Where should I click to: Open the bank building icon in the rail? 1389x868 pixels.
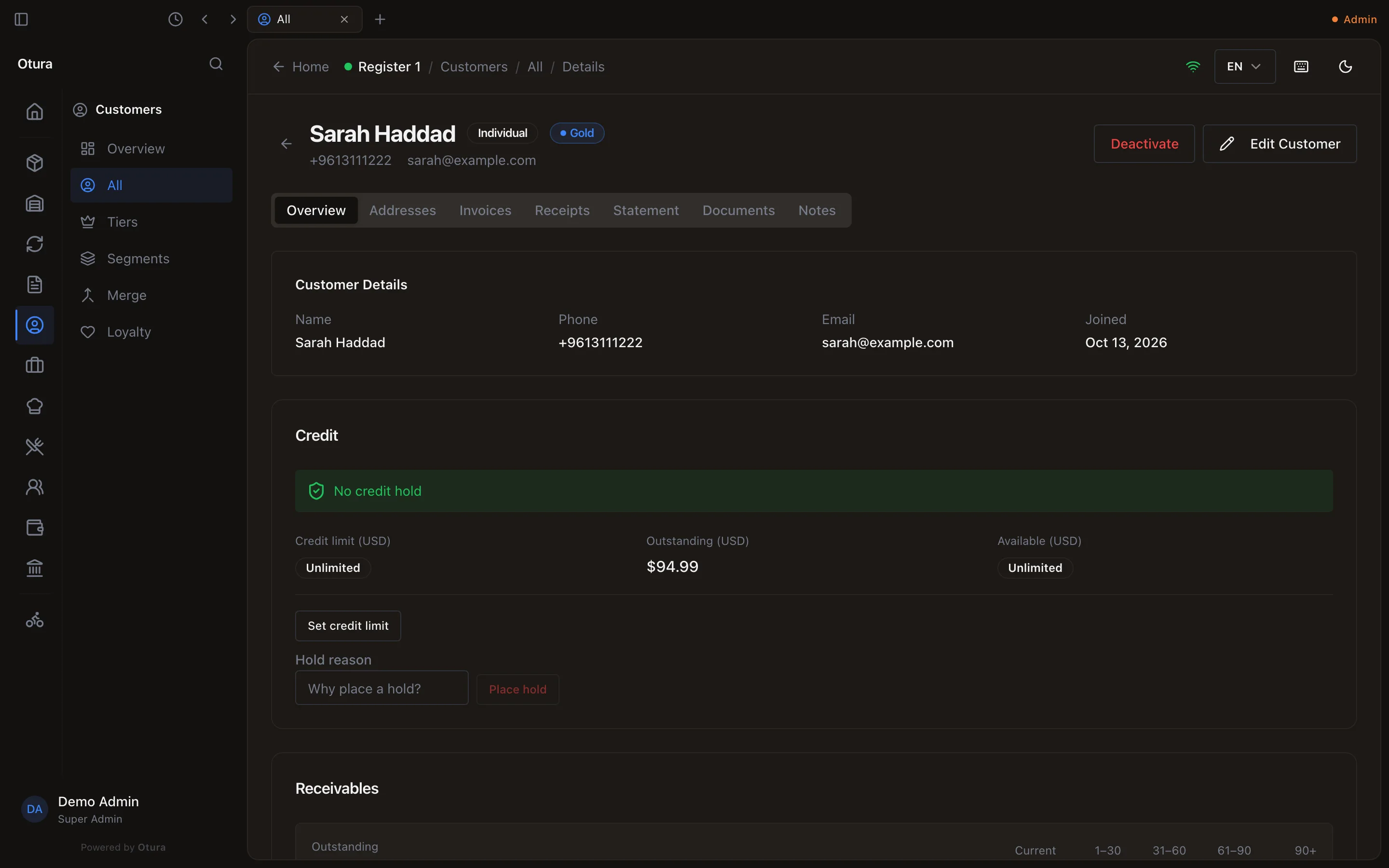[34, 568]
